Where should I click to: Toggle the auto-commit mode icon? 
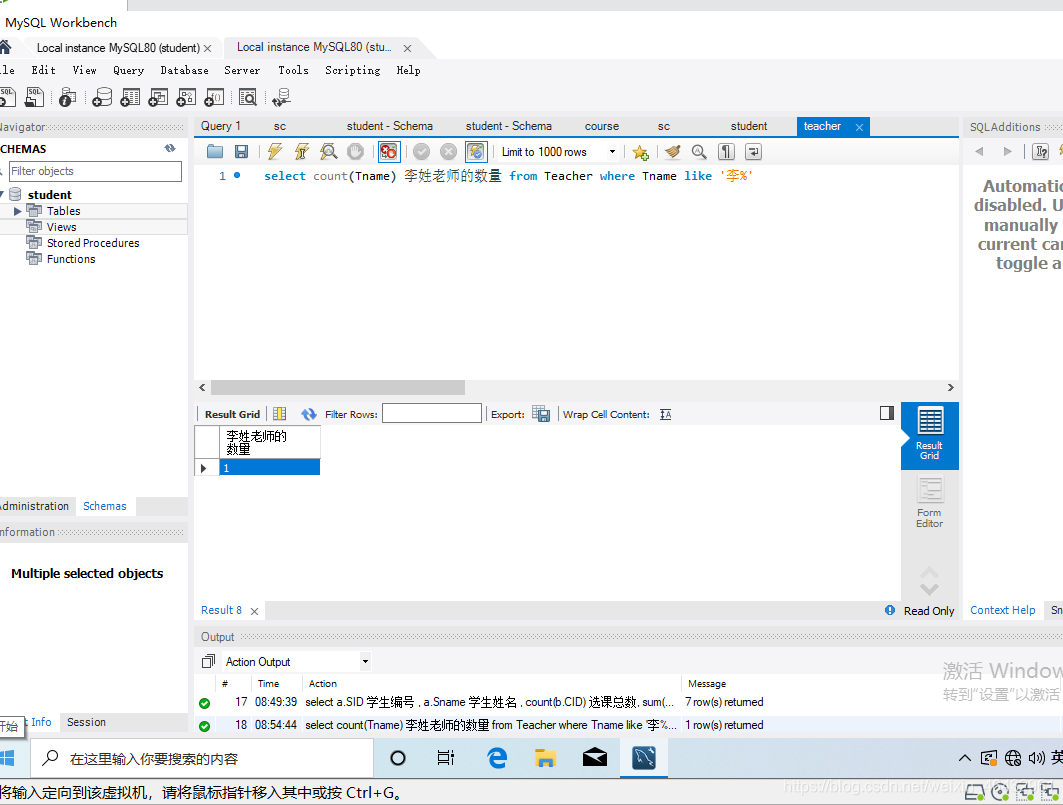(x=476, y=151)
